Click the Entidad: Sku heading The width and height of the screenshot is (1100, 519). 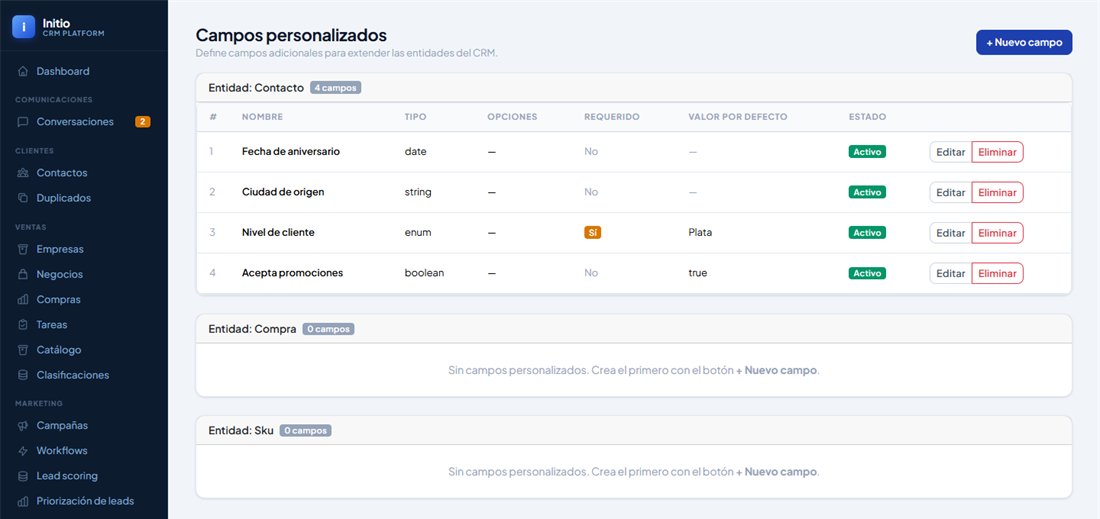pos(241,431)
